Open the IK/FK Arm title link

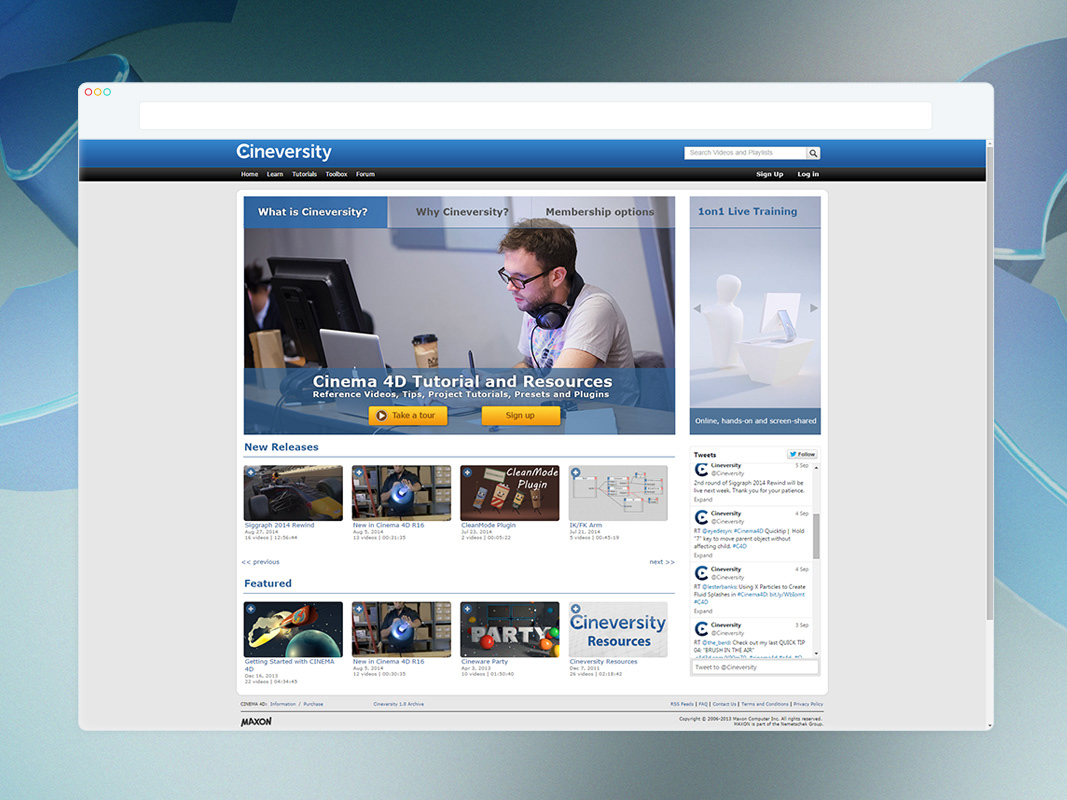(x=585, y=525)
